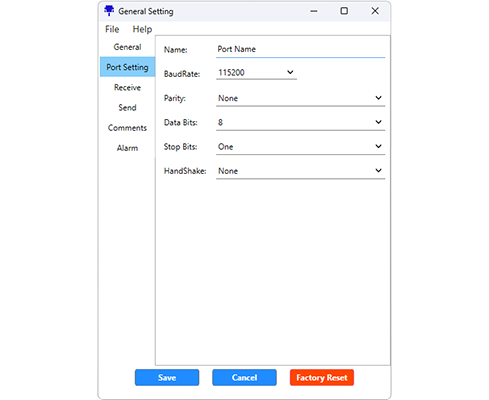Maximize the General Setting window
Screen dimensions: 489x400
[x=344, y=11]
